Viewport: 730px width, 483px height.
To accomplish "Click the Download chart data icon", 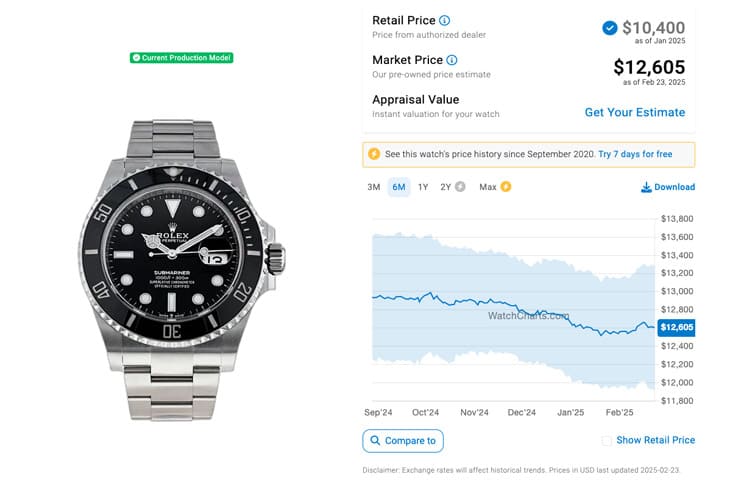I will tap(646, 187).
